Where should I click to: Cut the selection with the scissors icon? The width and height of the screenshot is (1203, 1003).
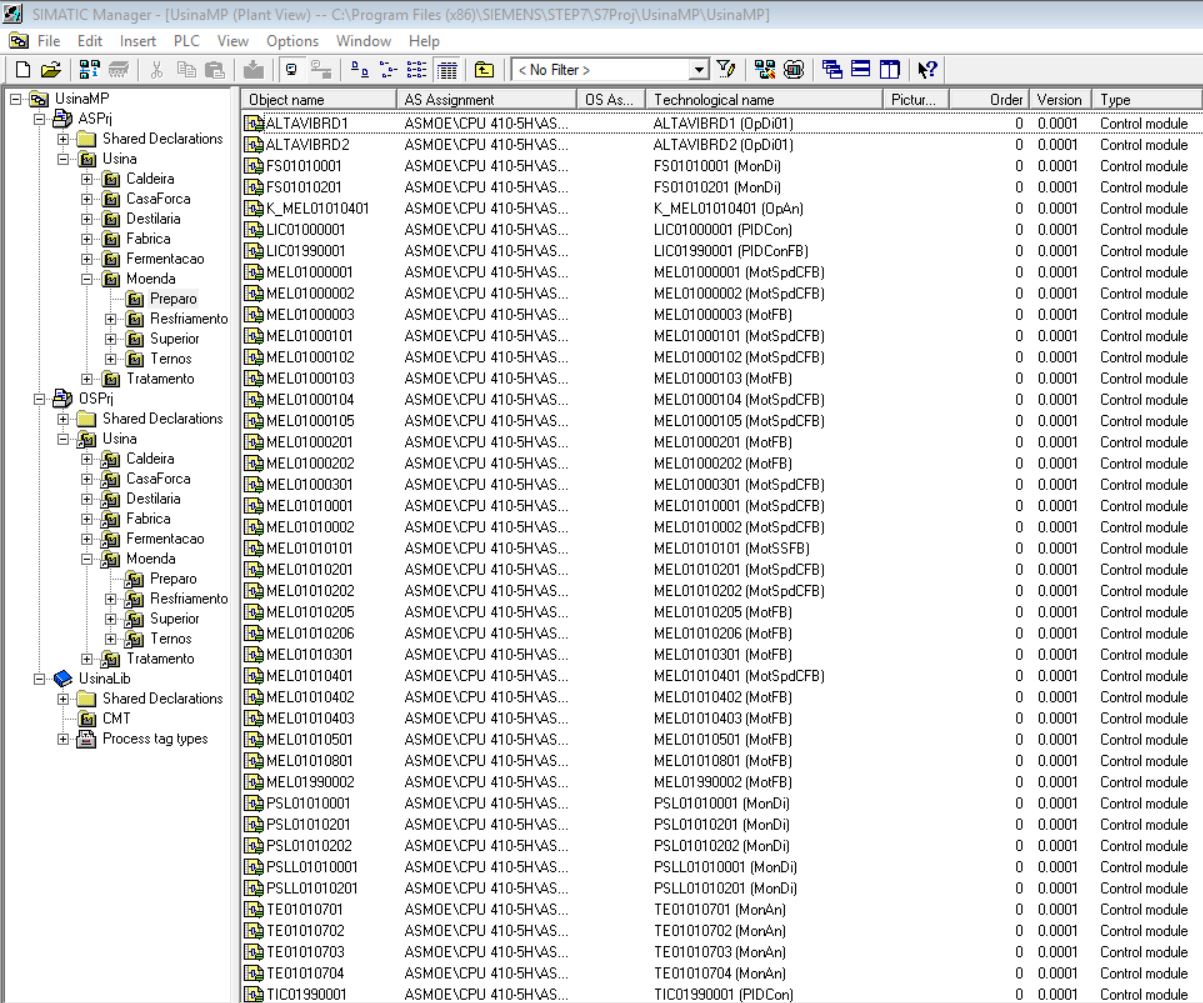[x=157, y=70]
